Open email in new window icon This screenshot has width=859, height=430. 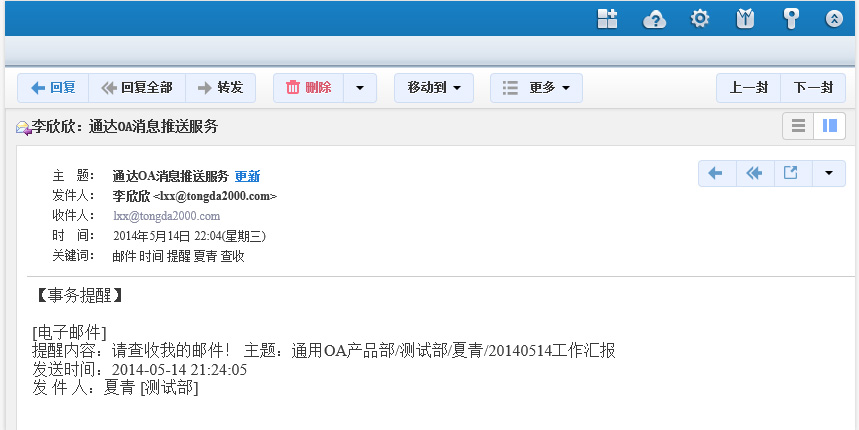pos(791,173)
